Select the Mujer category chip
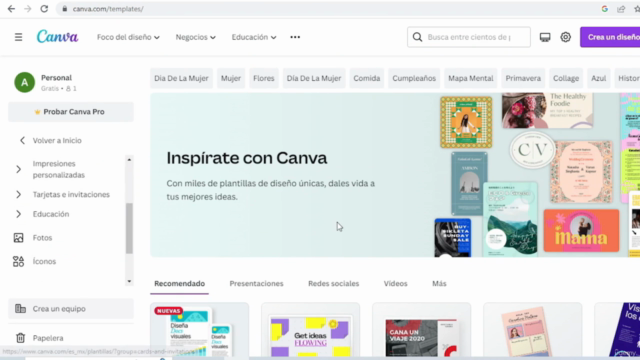Screen dimensions: 640x360 point(231,78)
